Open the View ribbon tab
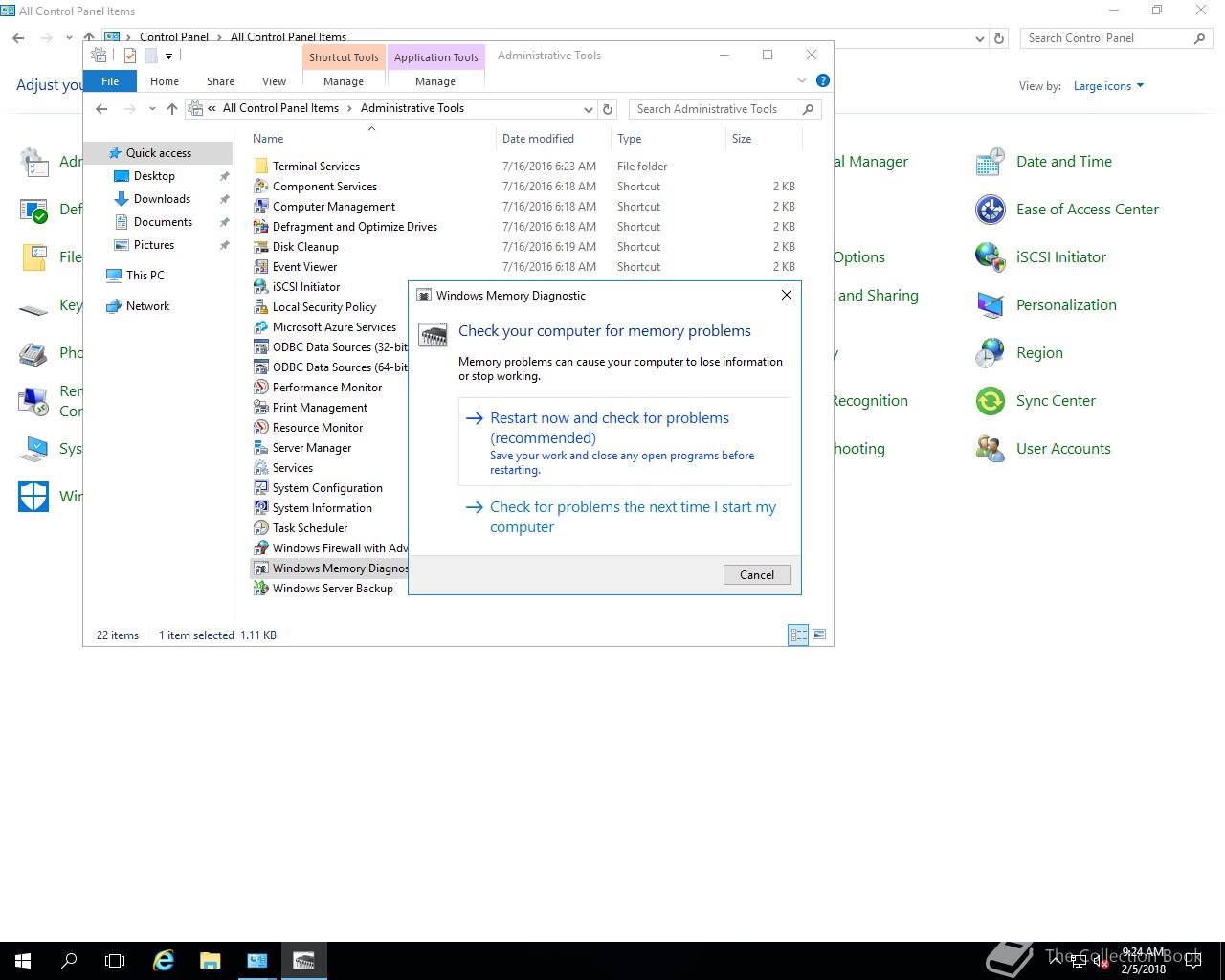 coord(274,81)
